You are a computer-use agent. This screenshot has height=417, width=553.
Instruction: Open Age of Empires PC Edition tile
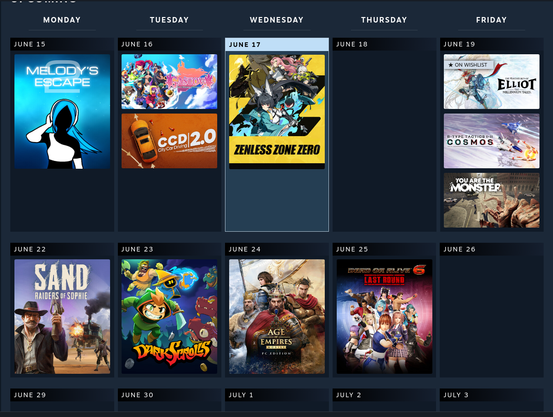277,316
